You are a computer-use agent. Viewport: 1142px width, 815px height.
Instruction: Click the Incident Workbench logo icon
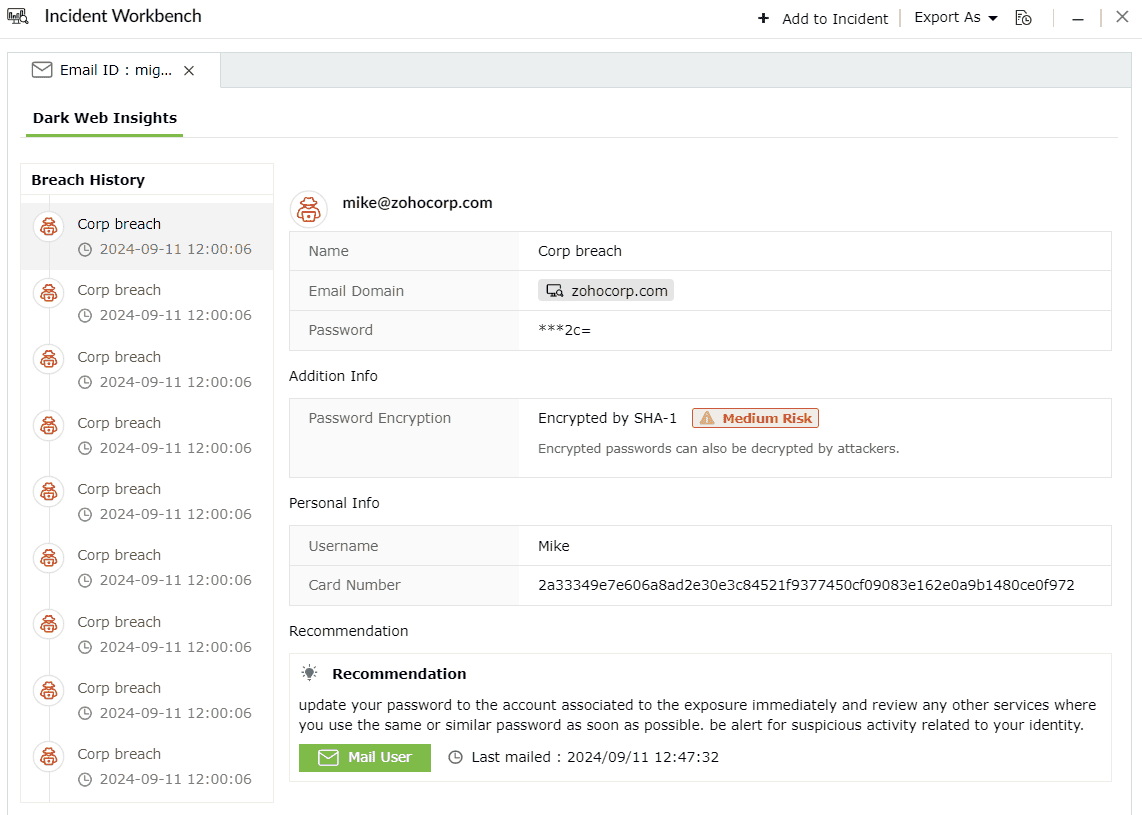(x=18, y=16)
